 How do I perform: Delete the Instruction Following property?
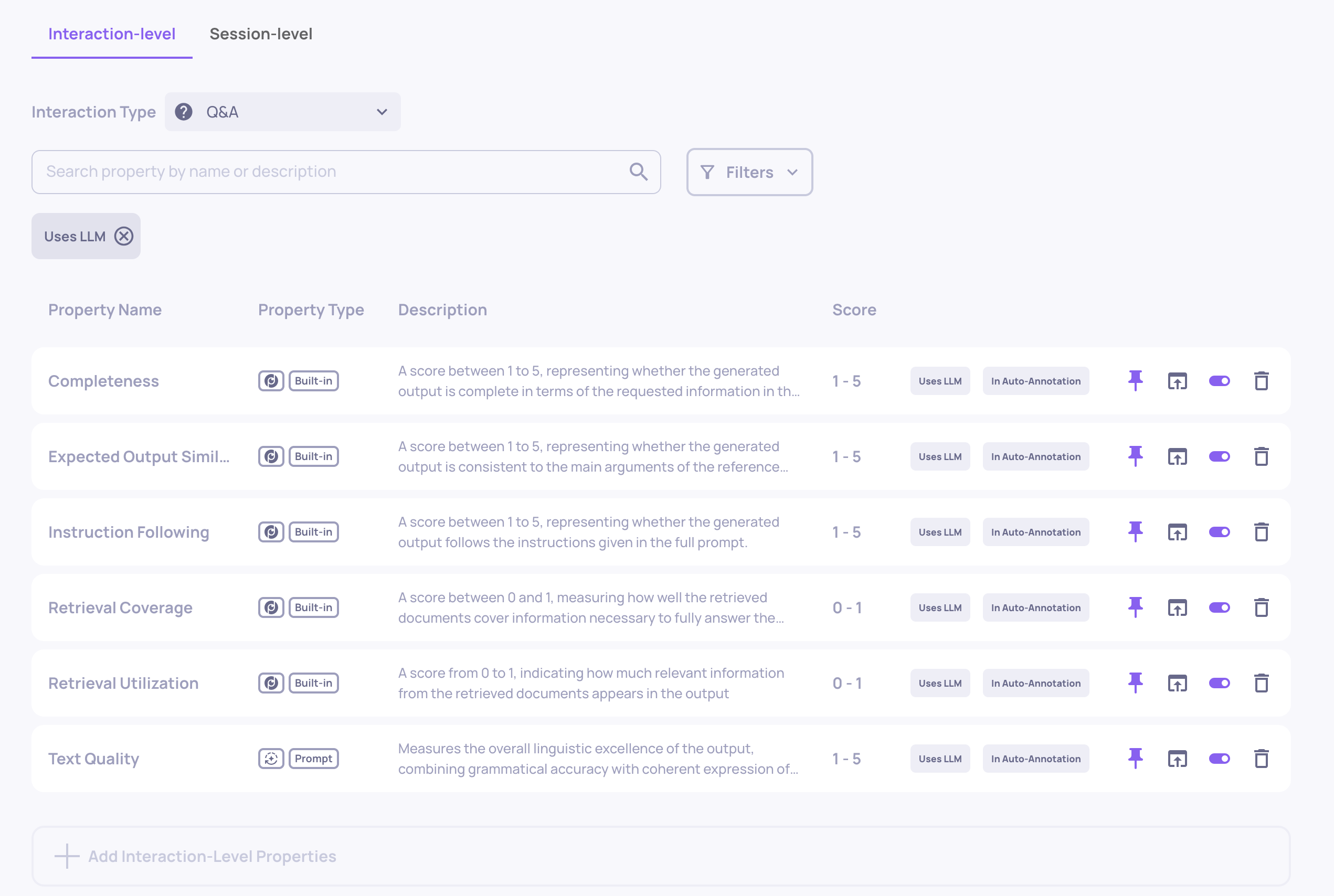tap(1261, 532)
